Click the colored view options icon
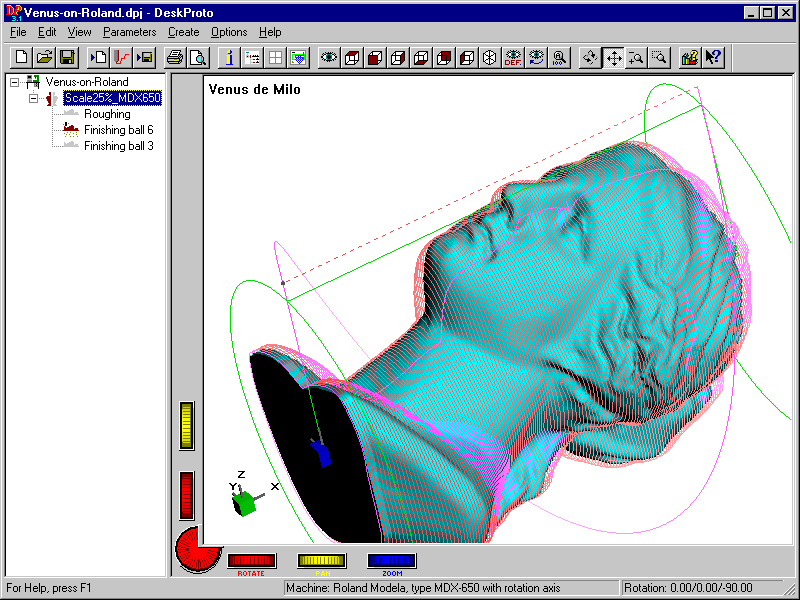The image size is (800, 600). coord(298,57)
